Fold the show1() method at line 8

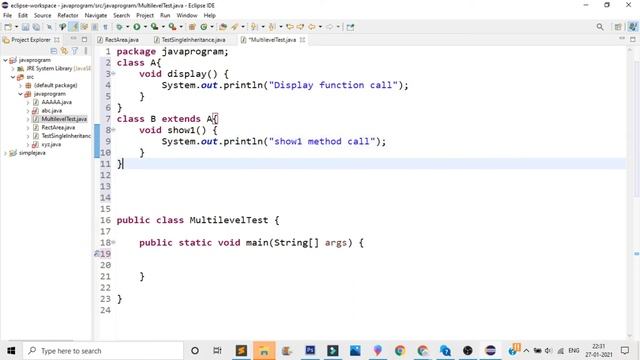pos(113,130)
